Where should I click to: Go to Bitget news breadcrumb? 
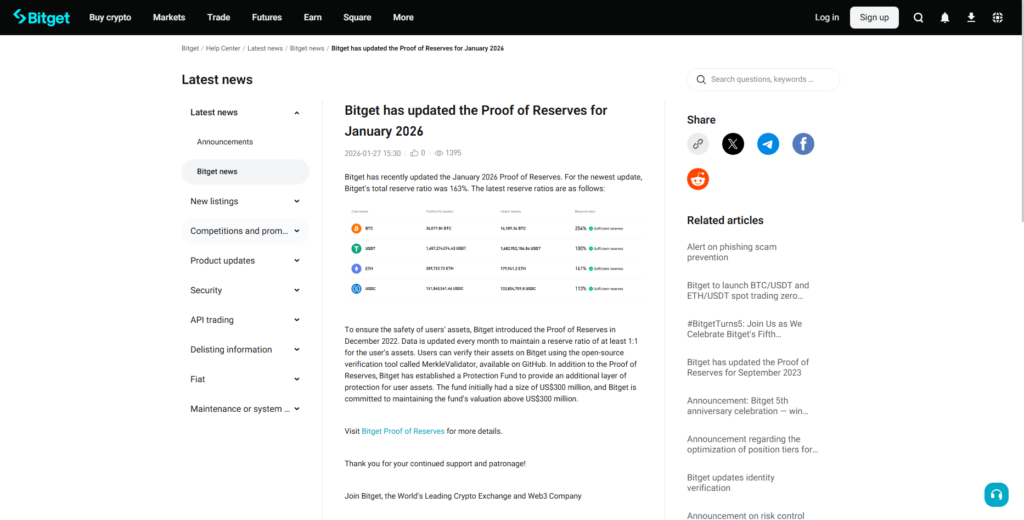pyautogui.click(x=307, y=48)
